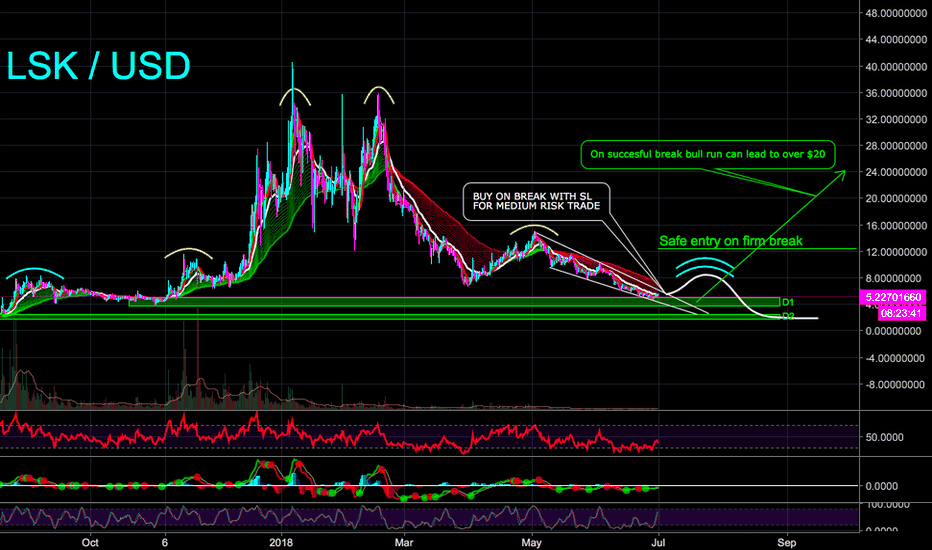This screenshot has height=550, width=932.
Task: Click the D2 support zone label
Action: coord(788,316)
